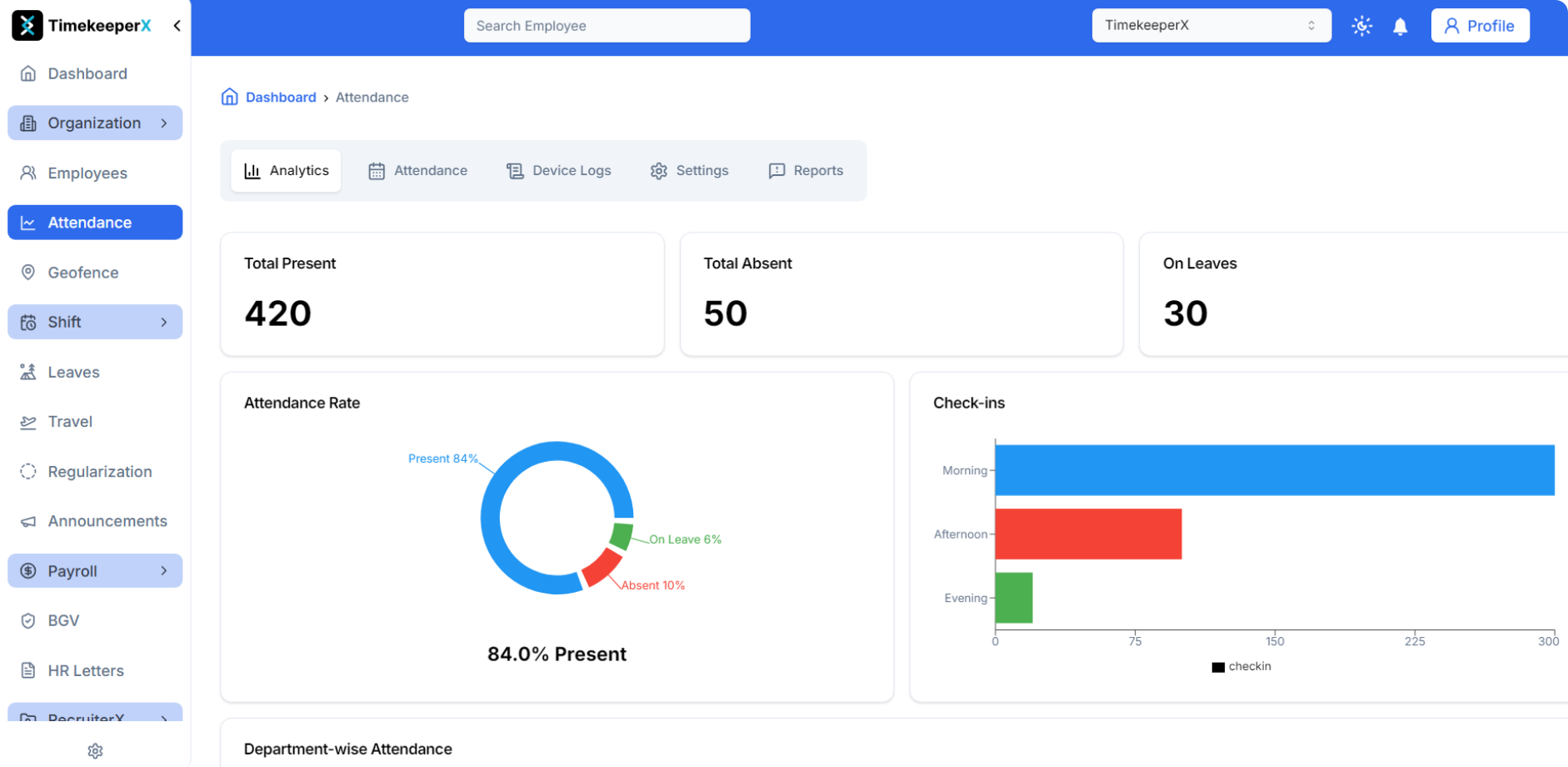Expand the Organization sidebar menu

point(95,123)
